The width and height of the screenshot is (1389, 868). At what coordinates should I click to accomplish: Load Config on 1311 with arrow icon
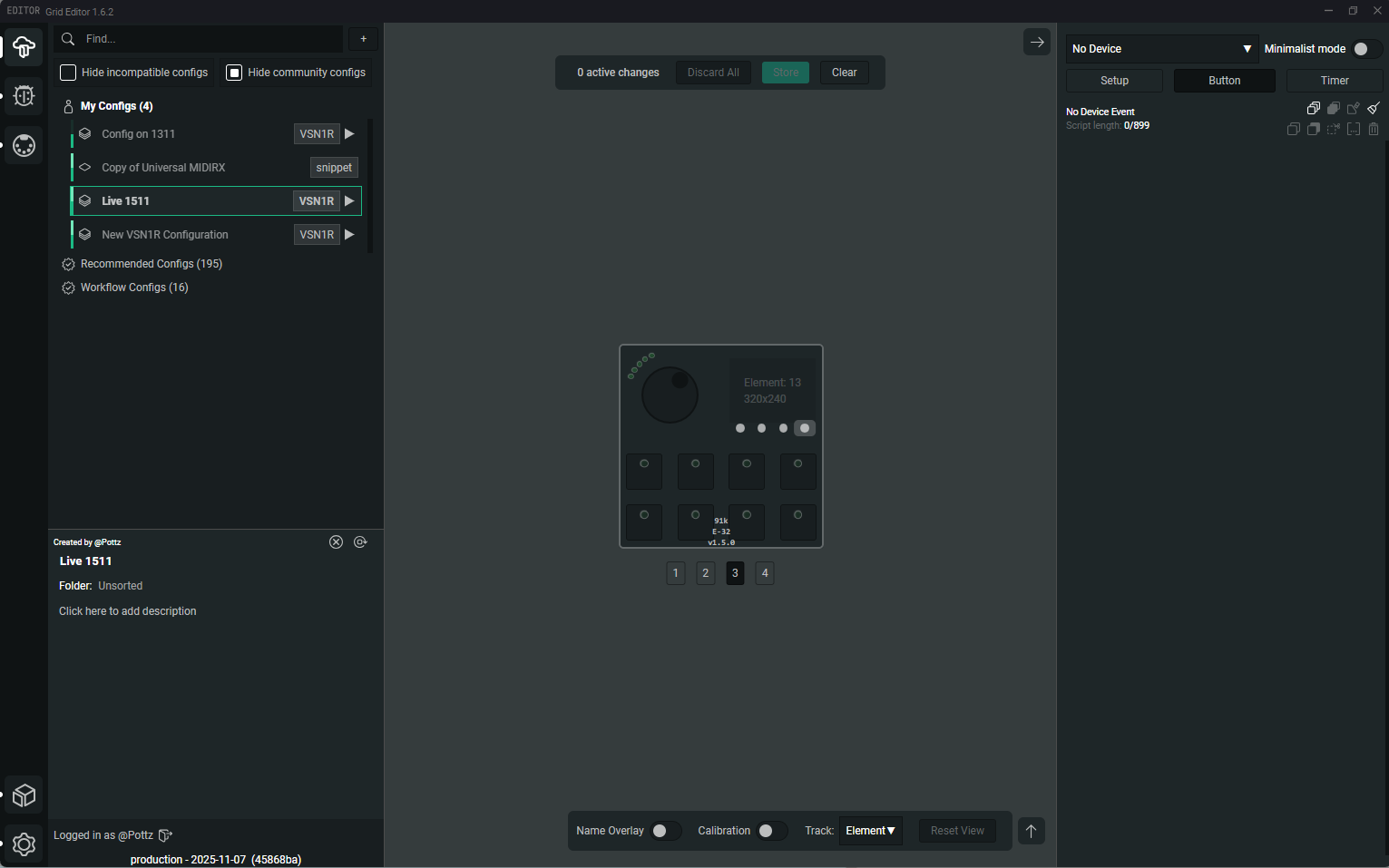click(x=349, y=134)
